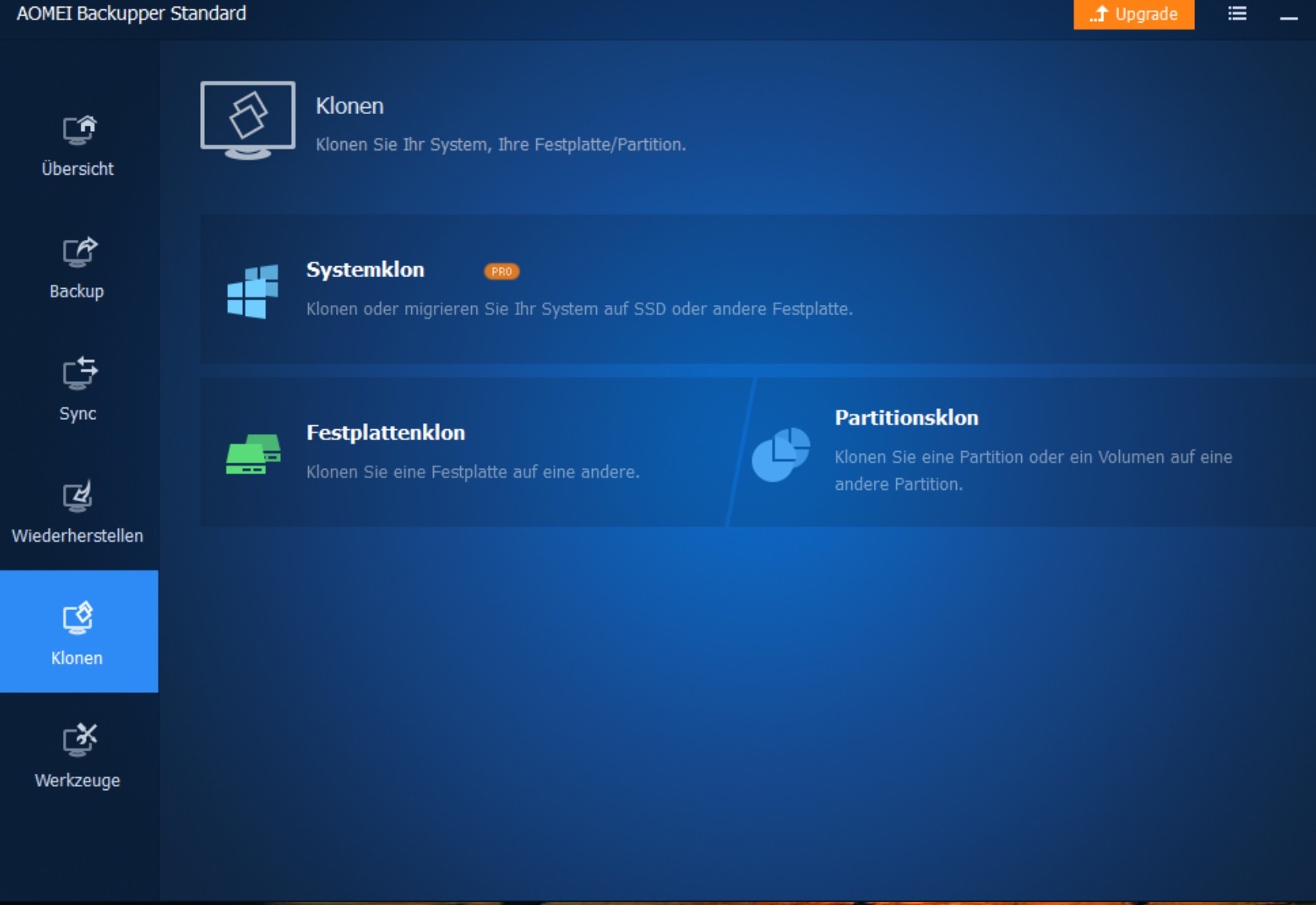Choose the Systemklon option title
The height and width of the screenshot is (905, 1316).
click(365, 269)
